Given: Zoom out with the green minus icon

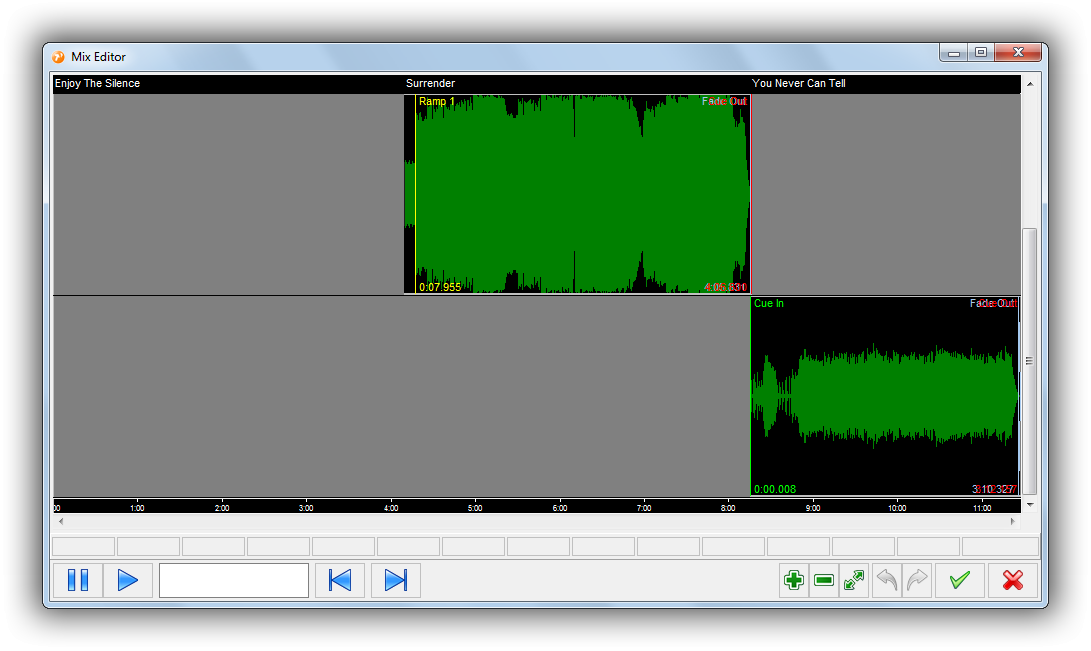Looking at the screenshot, I should (824, 580).
